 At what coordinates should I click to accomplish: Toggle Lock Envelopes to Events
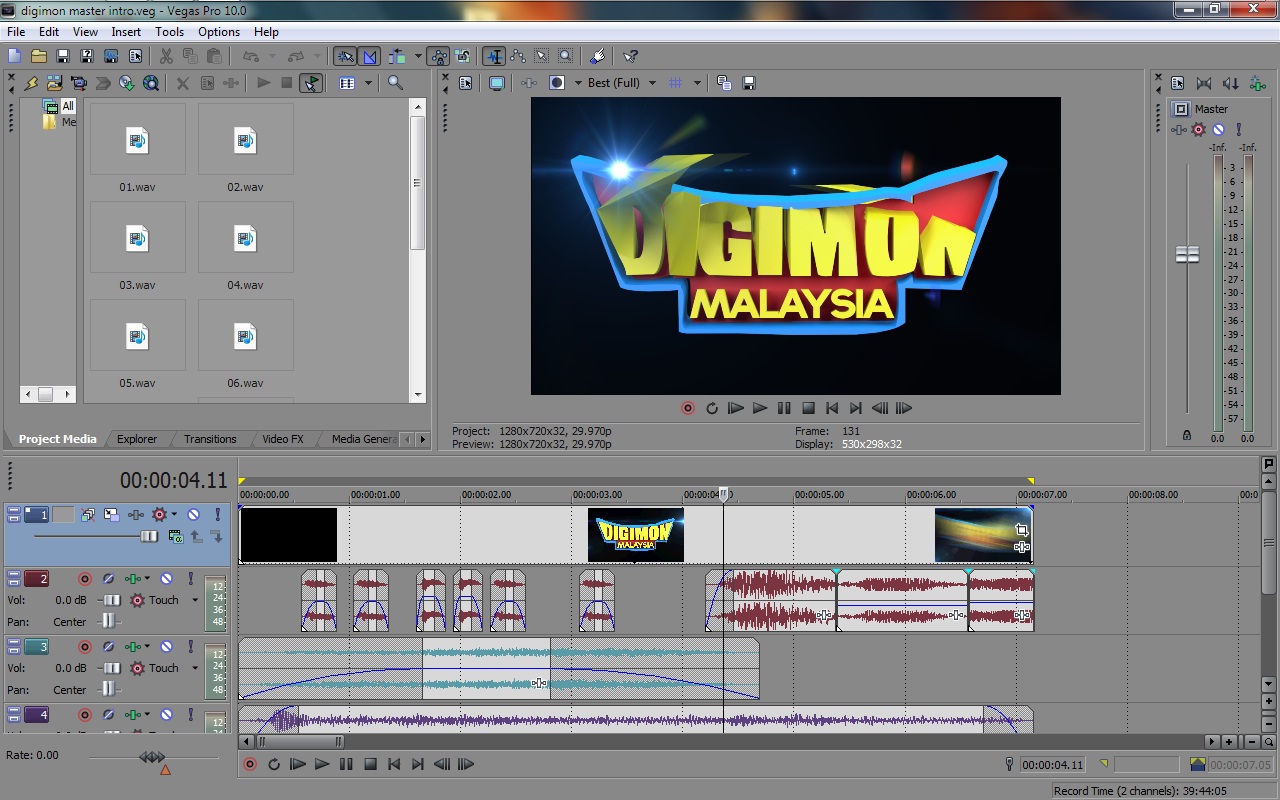(x=438, y=56)
